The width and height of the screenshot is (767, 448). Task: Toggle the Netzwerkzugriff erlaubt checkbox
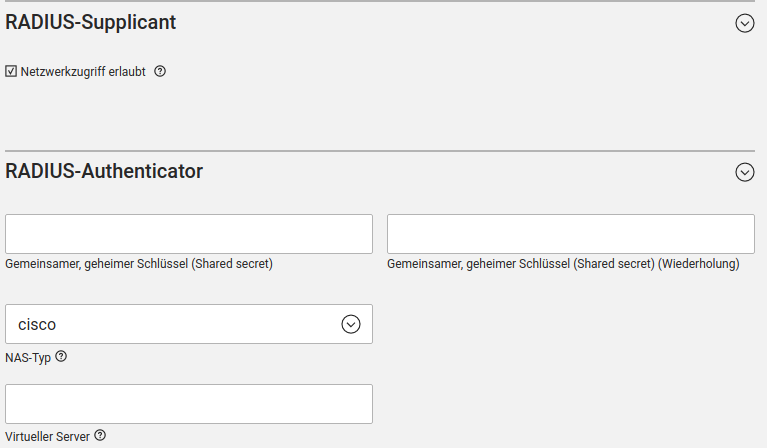pyautogui.click(x=11, y=71)
